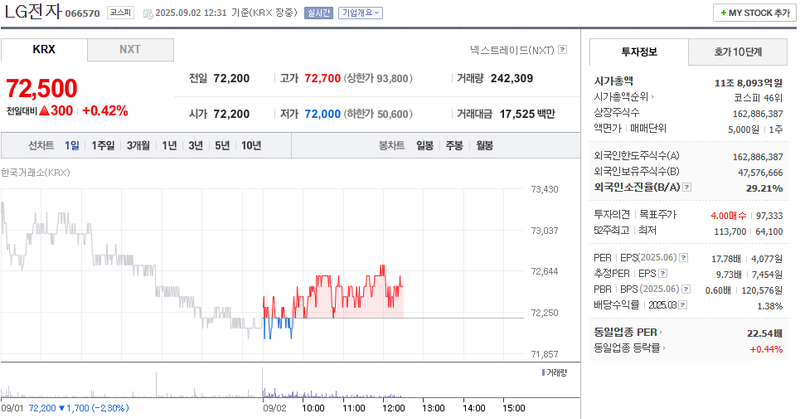Click the 하한가 50,600 text
Screen dimensions: 800x419
pyautogui.click(x=378, y=114)
